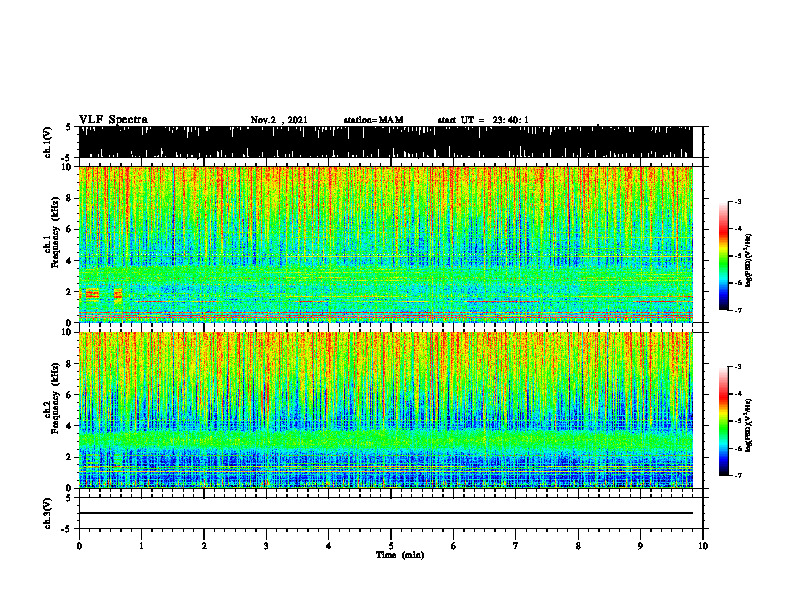Click the time axis tick label '6'
This screenshot has width=792, height=612.
point(454,546)
